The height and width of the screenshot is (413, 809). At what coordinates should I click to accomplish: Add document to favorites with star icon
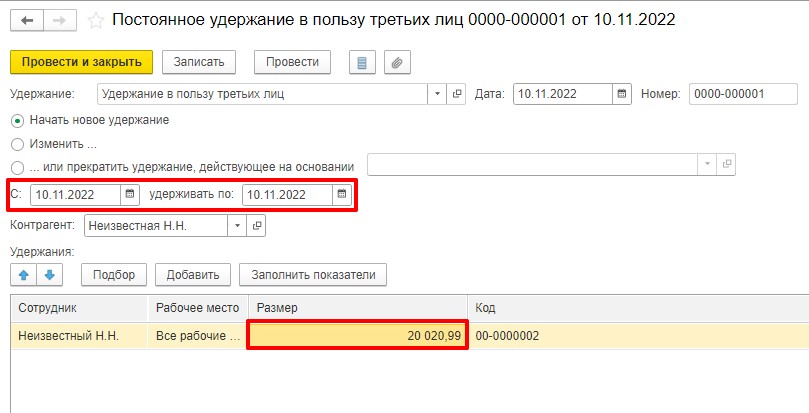pyautogui.click(x=95, y=21)
